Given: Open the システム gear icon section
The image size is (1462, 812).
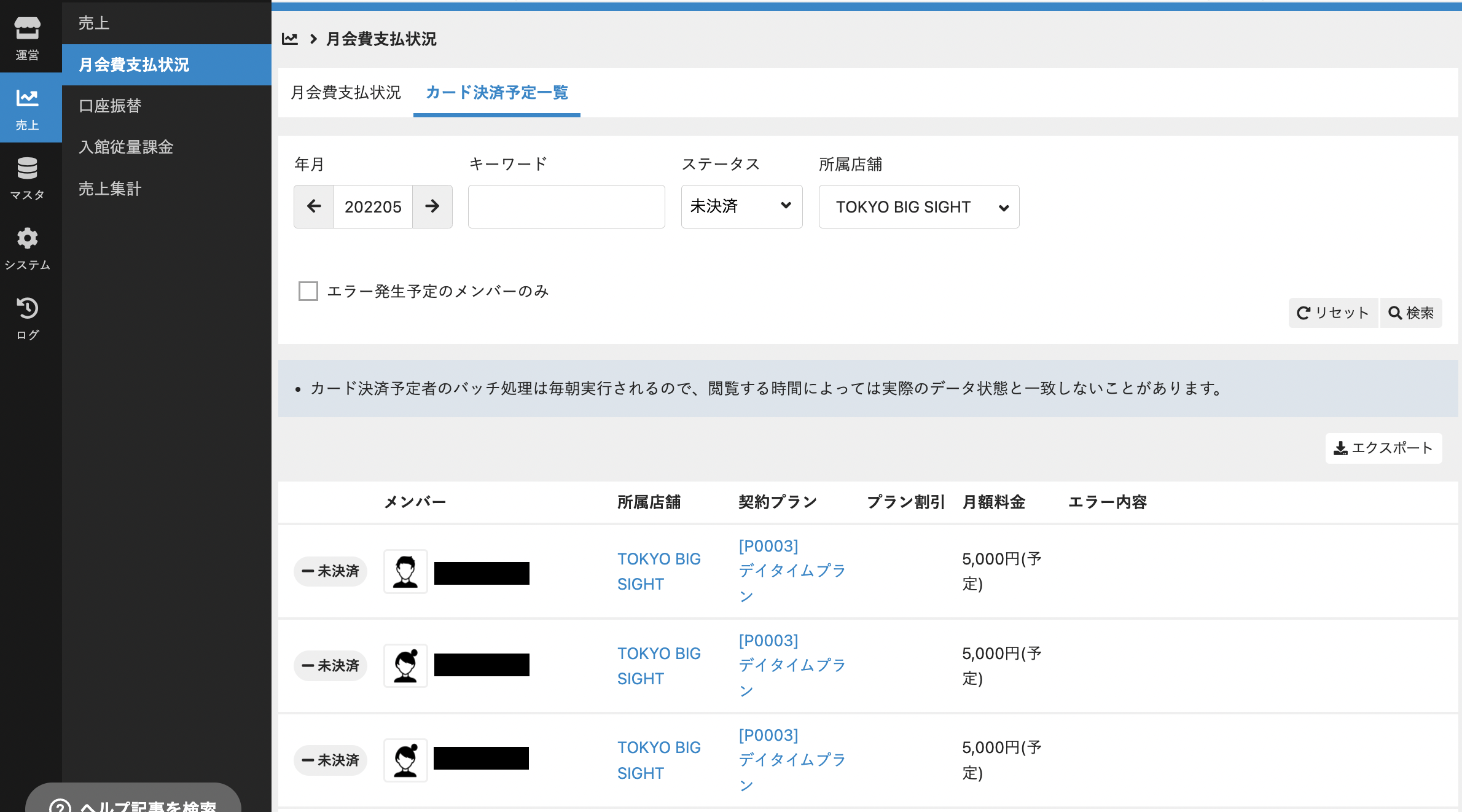Looking at the screenshot, I should point(28,248).
